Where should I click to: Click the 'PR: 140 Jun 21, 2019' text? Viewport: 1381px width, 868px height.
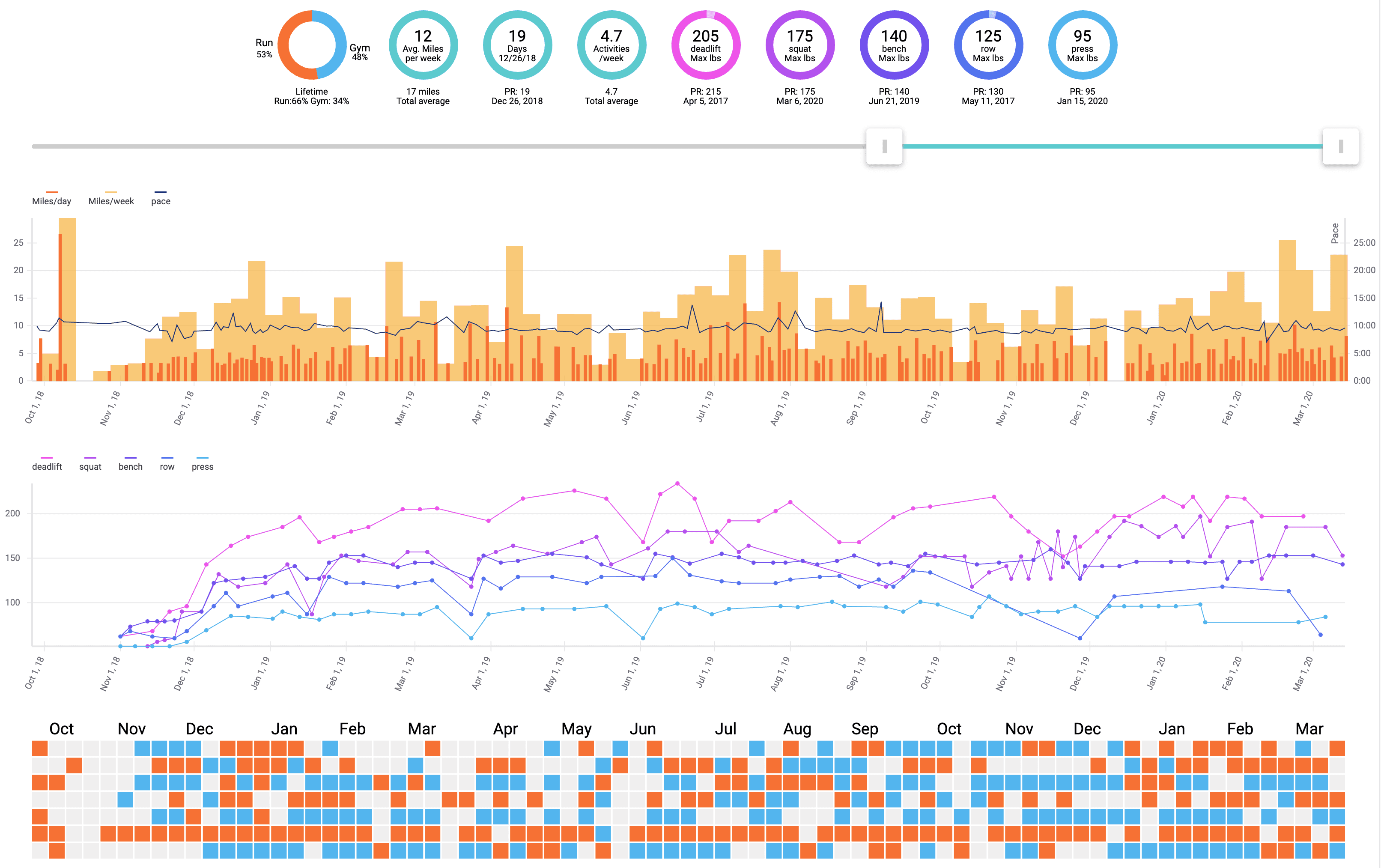[894, 96]
